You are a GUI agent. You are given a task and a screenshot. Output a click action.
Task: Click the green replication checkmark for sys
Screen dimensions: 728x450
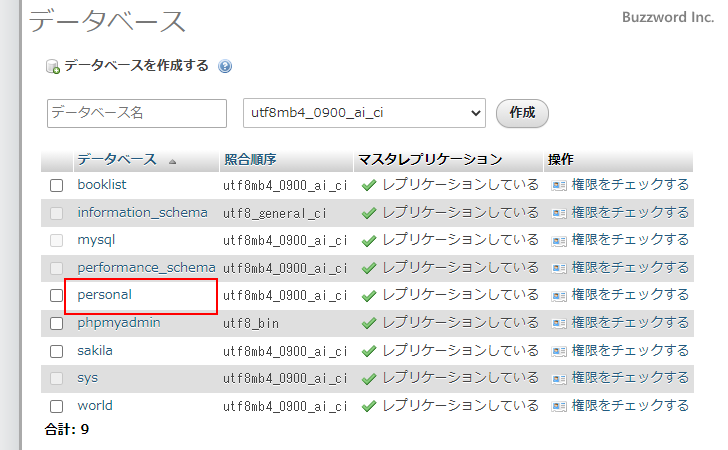(369, 379)
